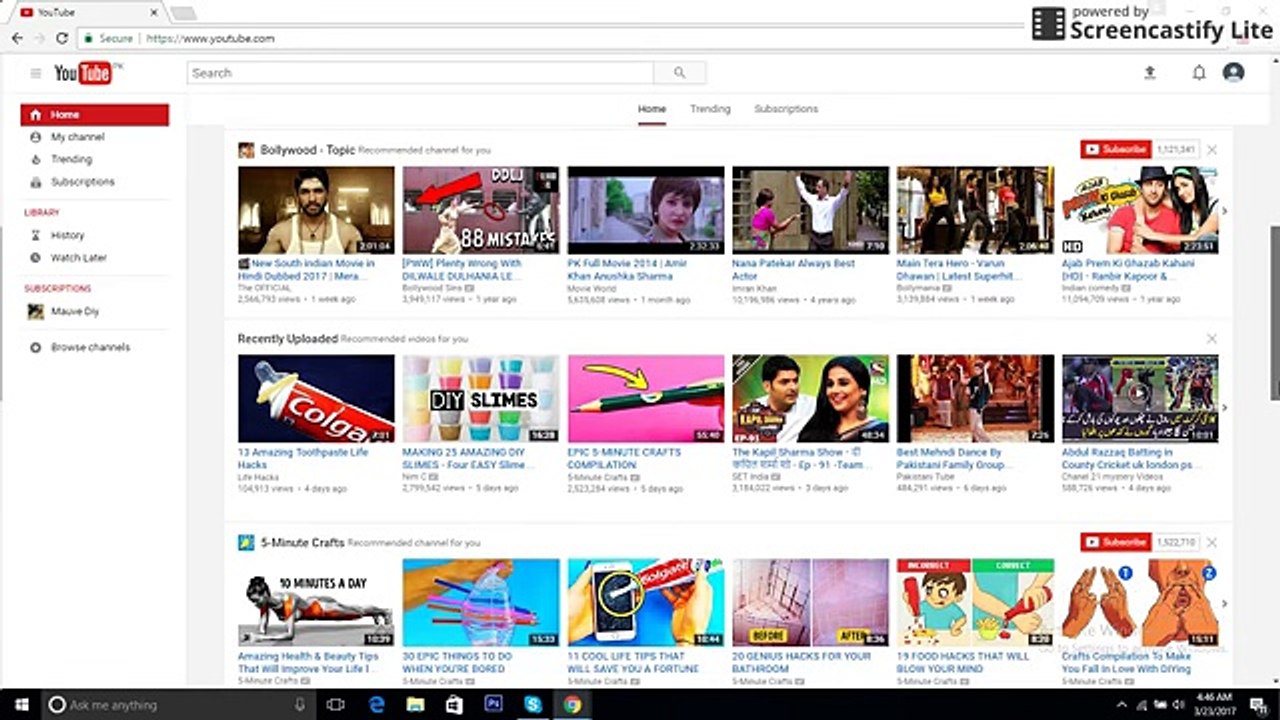Open Skype from the taskbar
This screenshot has height=720, width=1280.
[x=533, y=704]
